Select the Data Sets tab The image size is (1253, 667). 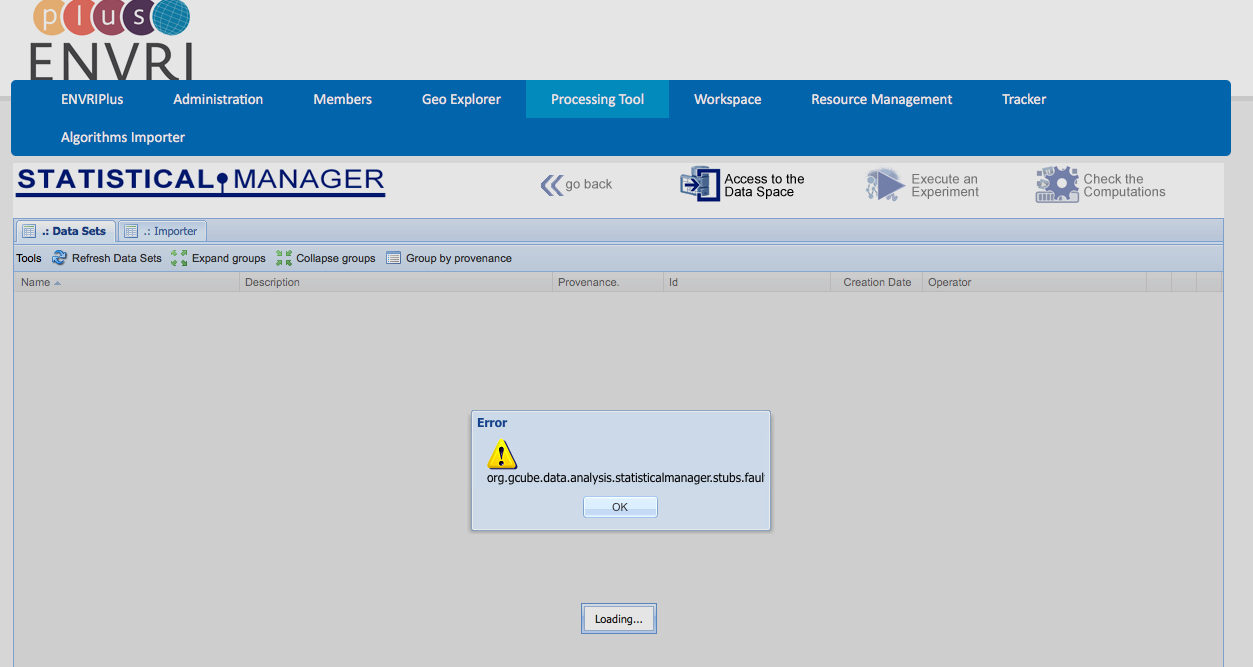pos(66,231)
